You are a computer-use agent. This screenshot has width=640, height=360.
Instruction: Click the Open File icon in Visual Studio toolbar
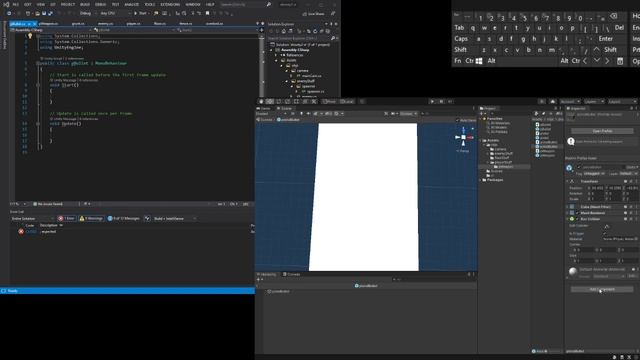point(38,13)
